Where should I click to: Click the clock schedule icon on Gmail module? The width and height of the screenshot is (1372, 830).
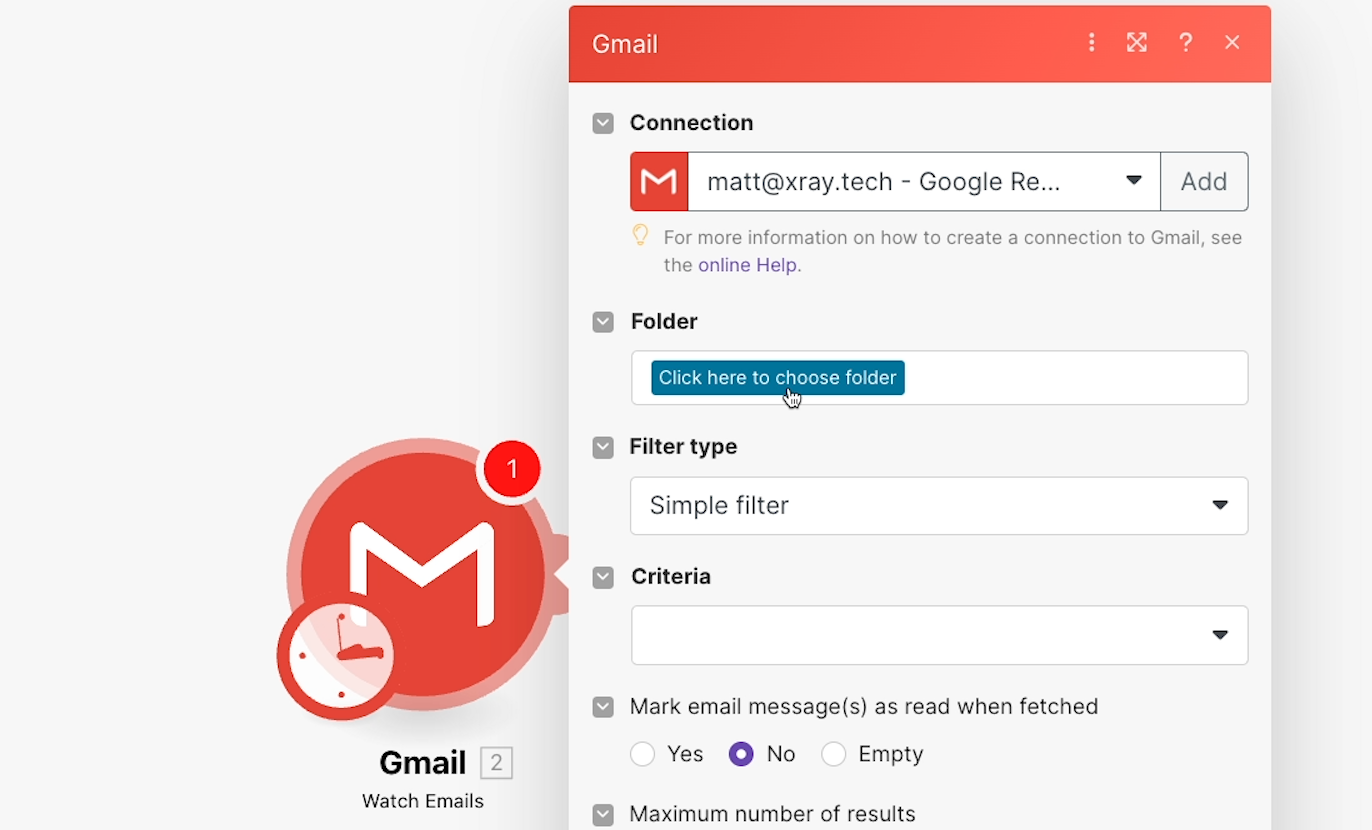point(340,656)
